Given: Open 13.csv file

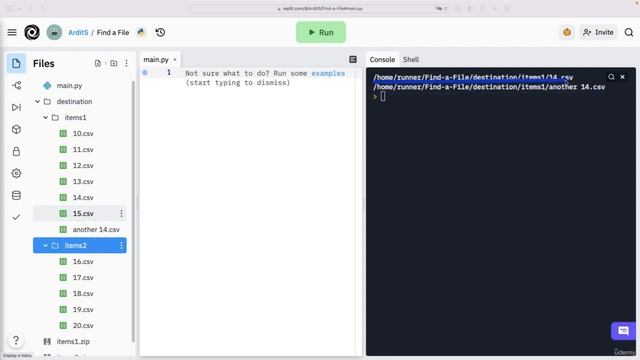Looking at the screenshot, I should [83, 181].
